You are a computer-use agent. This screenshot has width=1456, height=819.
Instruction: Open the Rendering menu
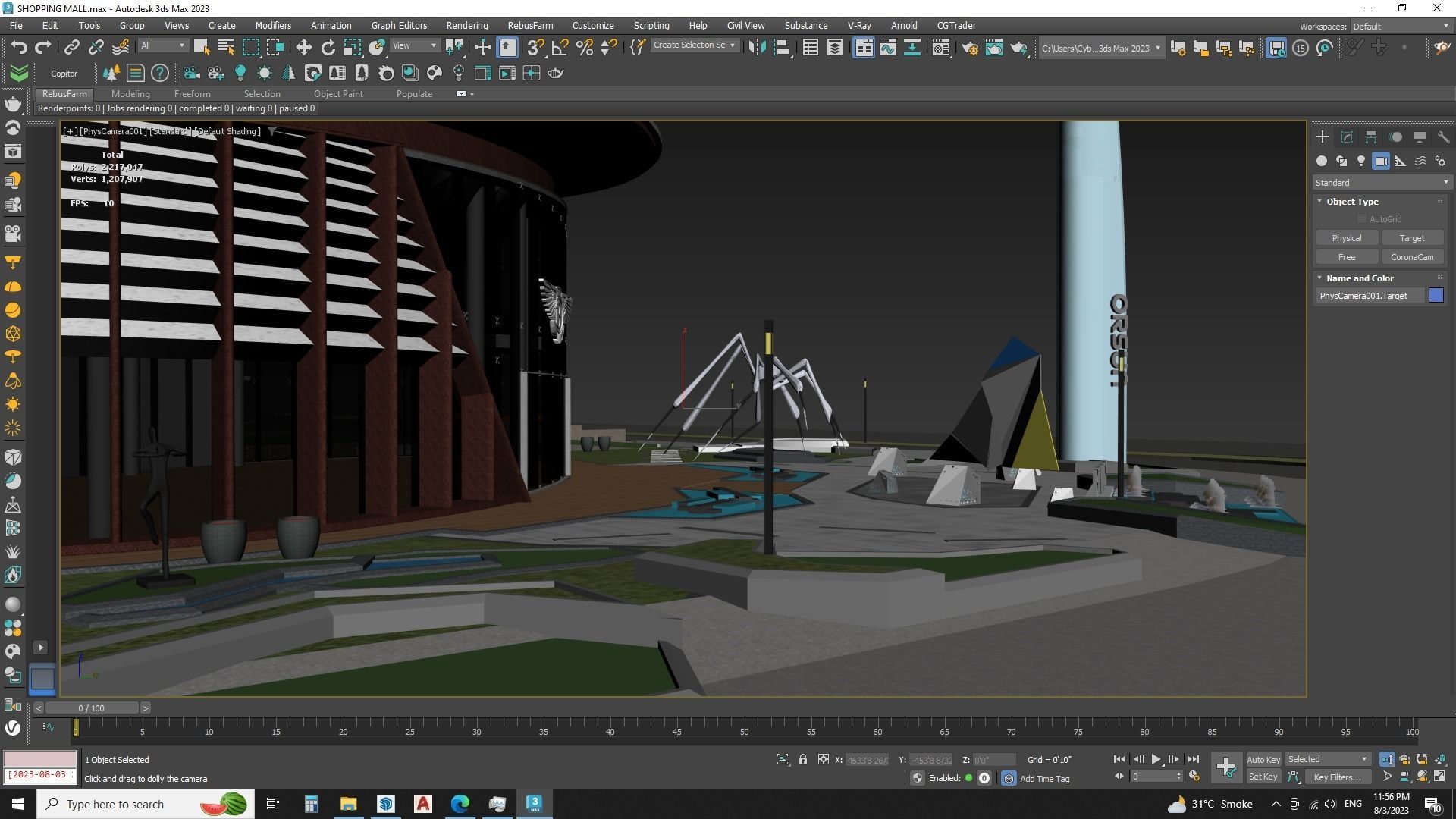[x=466, y=25]
